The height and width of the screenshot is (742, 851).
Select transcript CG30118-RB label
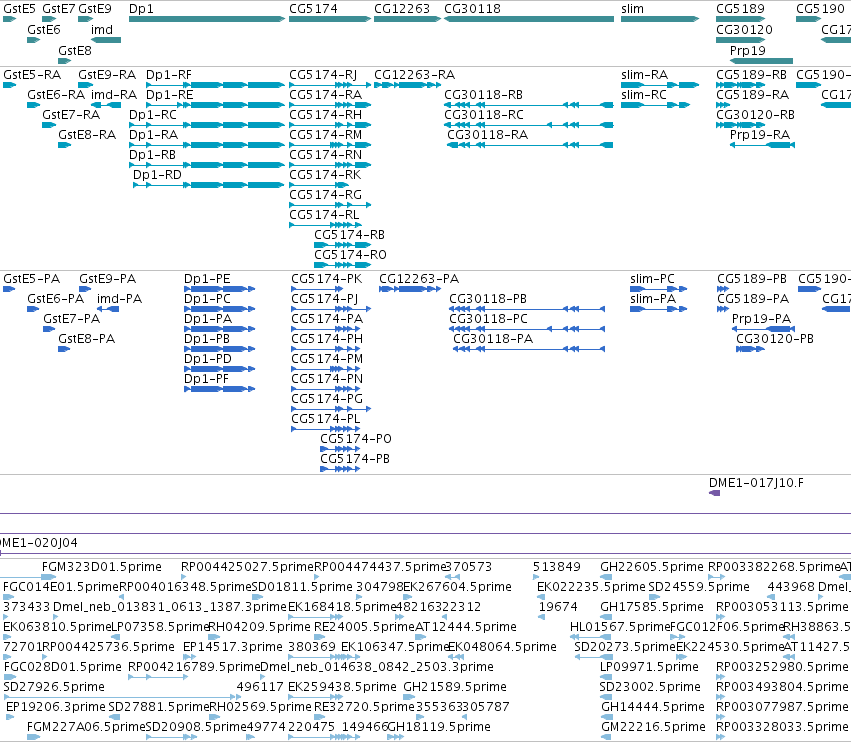pos(484,95)
